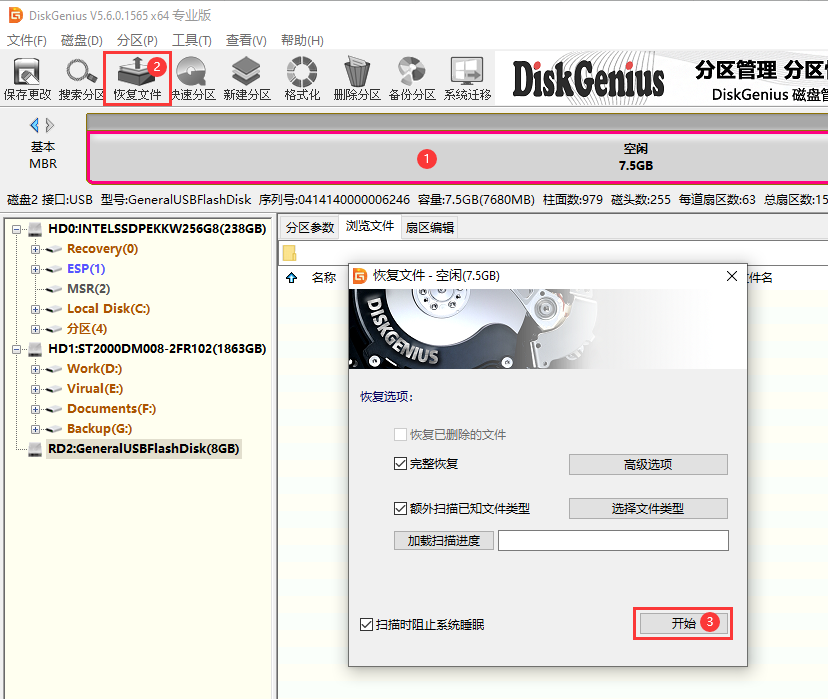
Task: Click the 名称 column header
Action: pos(324,278)
